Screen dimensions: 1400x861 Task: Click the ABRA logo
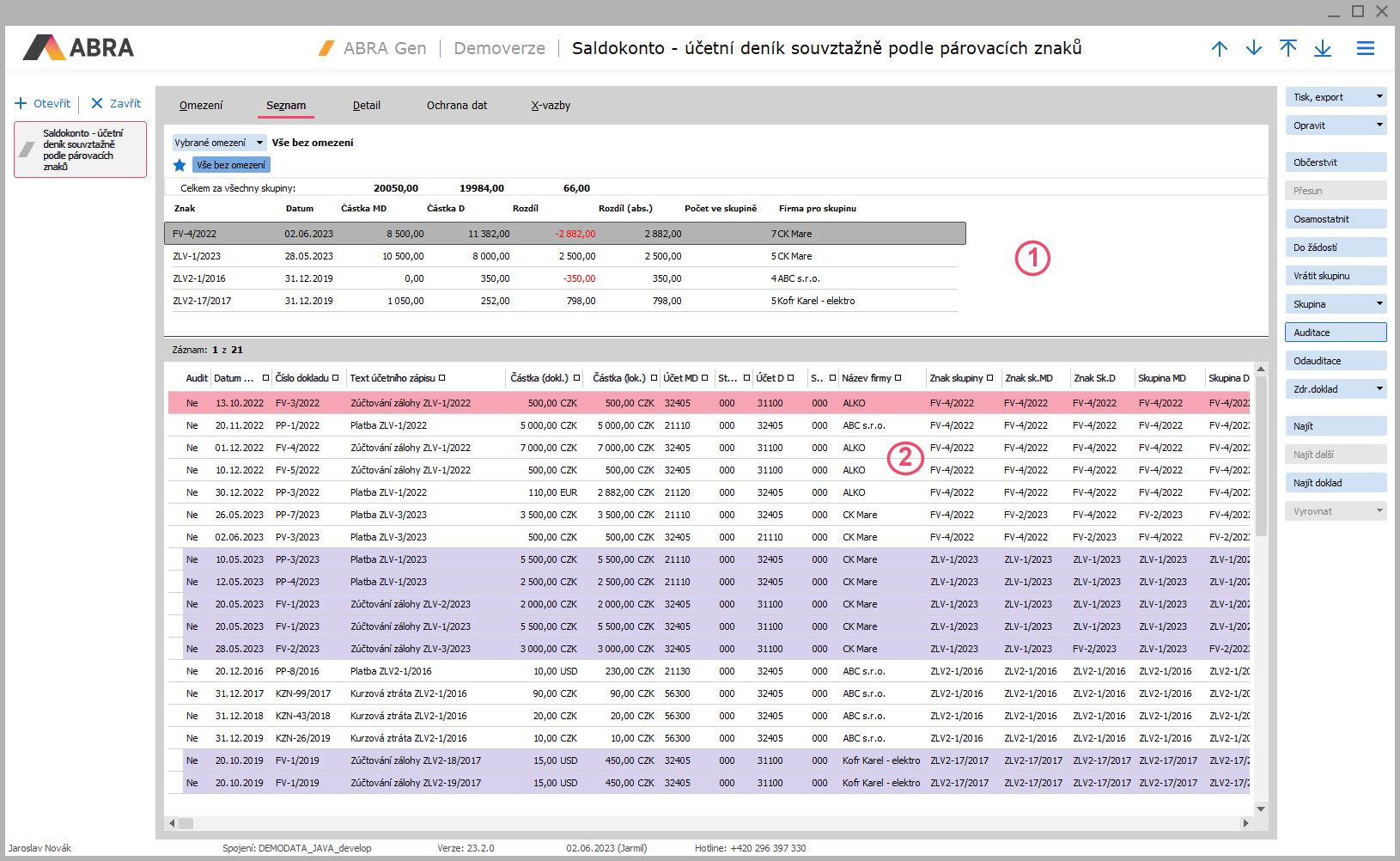tap(78, 47)
